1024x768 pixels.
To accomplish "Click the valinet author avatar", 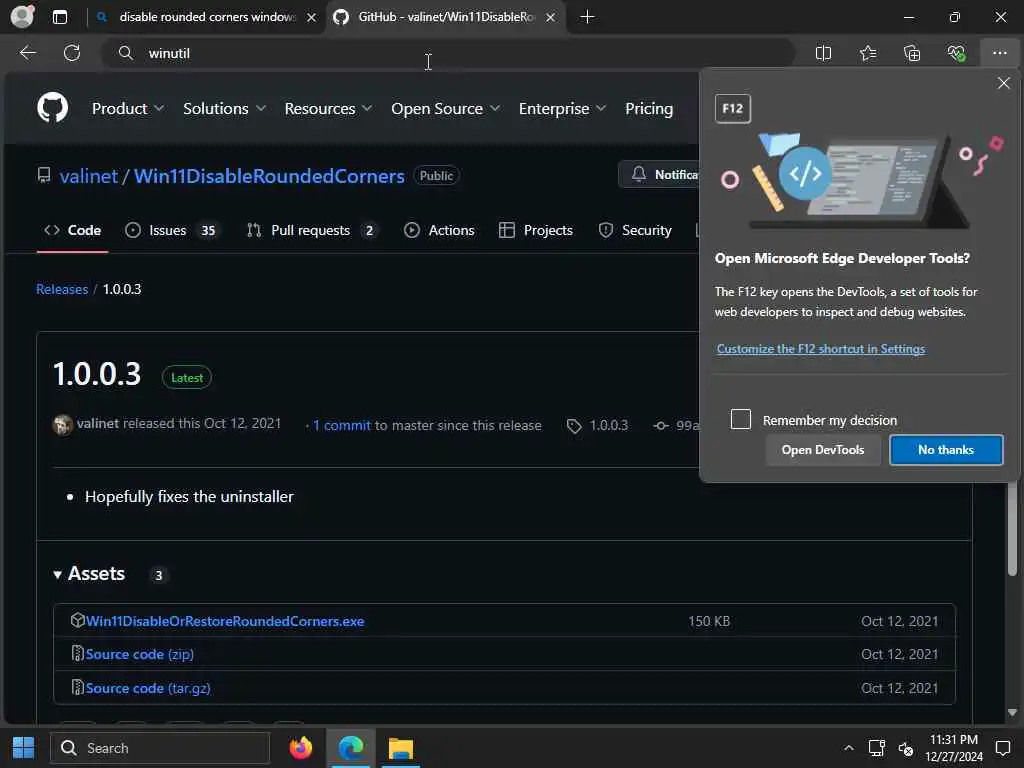I will [63, 424].
